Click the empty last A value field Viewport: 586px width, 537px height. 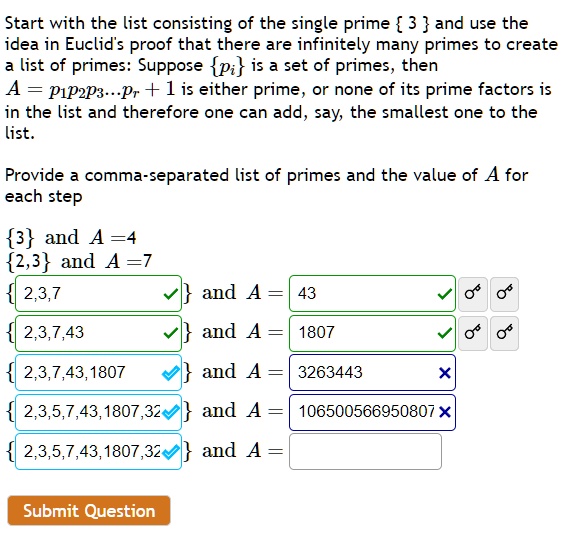click(365, 451)
